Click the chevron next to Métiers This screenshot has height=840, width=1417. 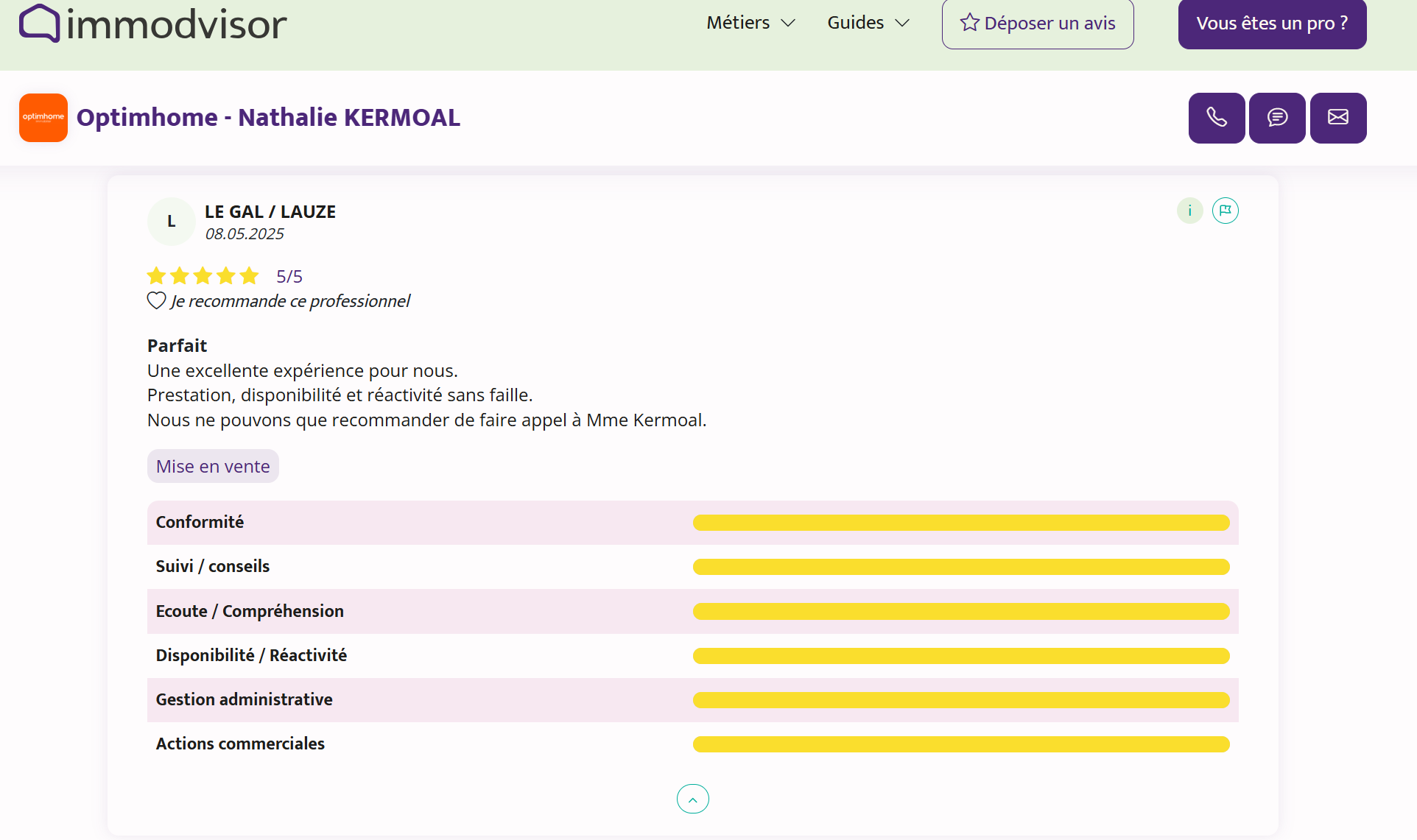pos(787,24)
